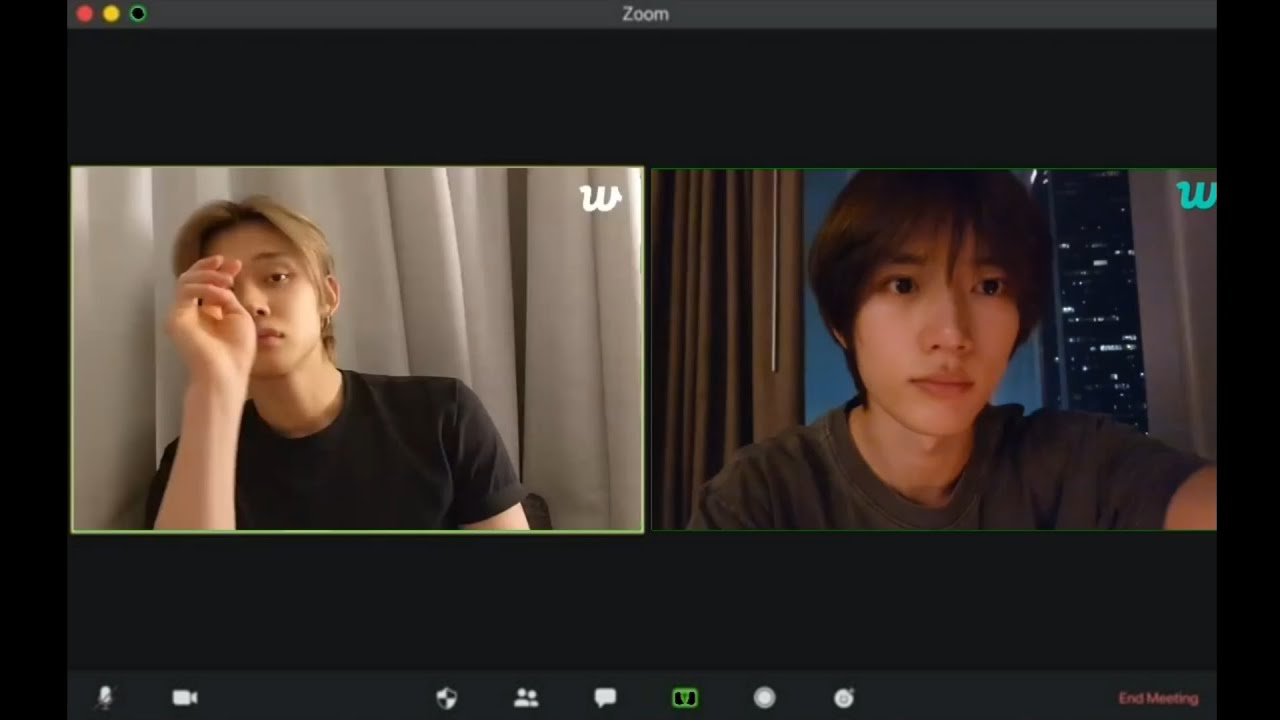
Task: Click the yellow minimize window button
Action: point(111,13)
